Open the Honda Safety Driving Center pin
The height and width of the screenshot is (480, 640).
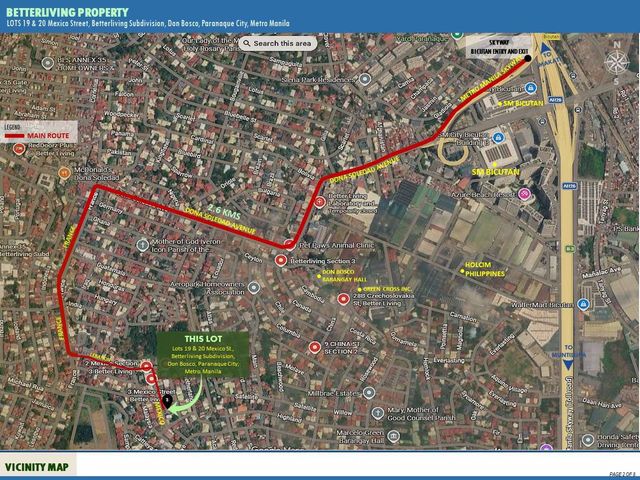click(x=588, y=440)
